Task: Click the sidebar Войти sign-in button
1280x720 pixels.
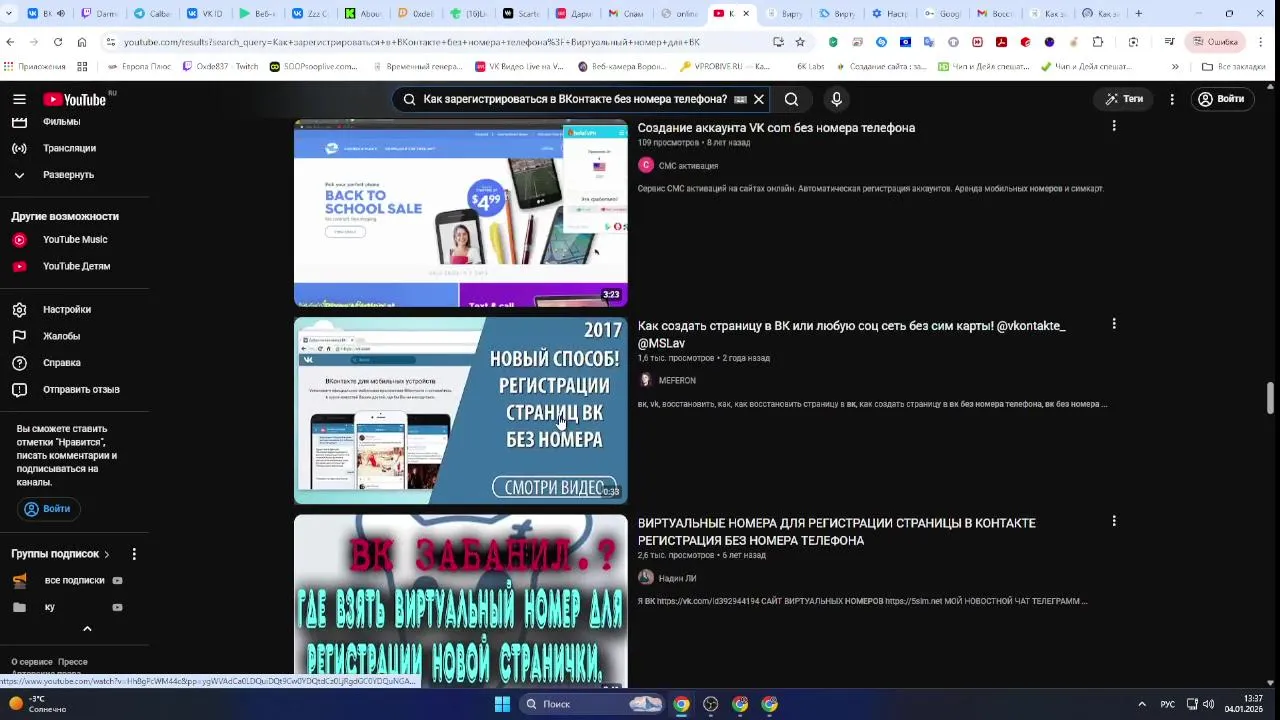Action: click(48, 509)
